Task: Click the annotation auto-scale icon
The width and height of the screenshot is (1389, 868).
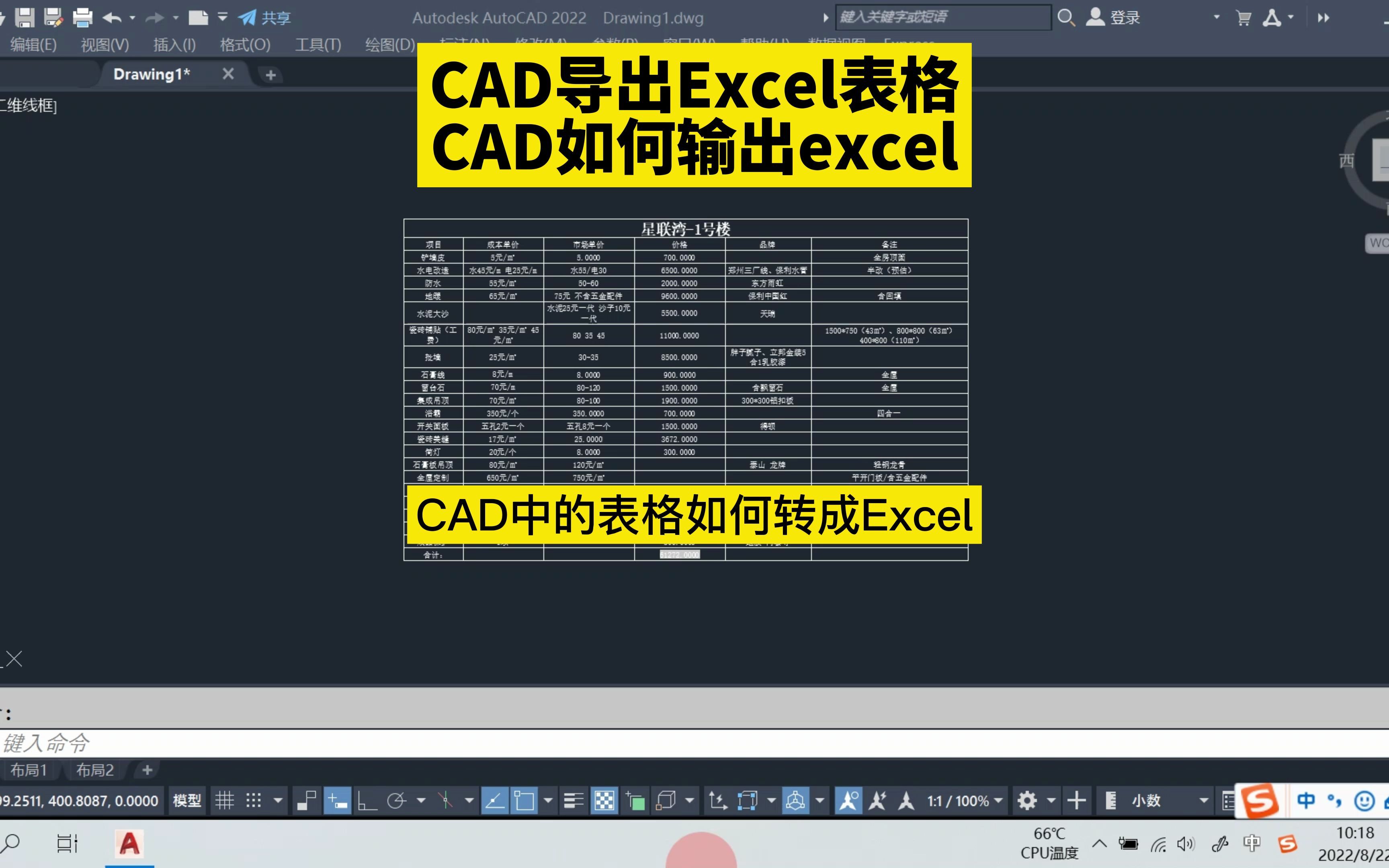Action: (878, 800)
